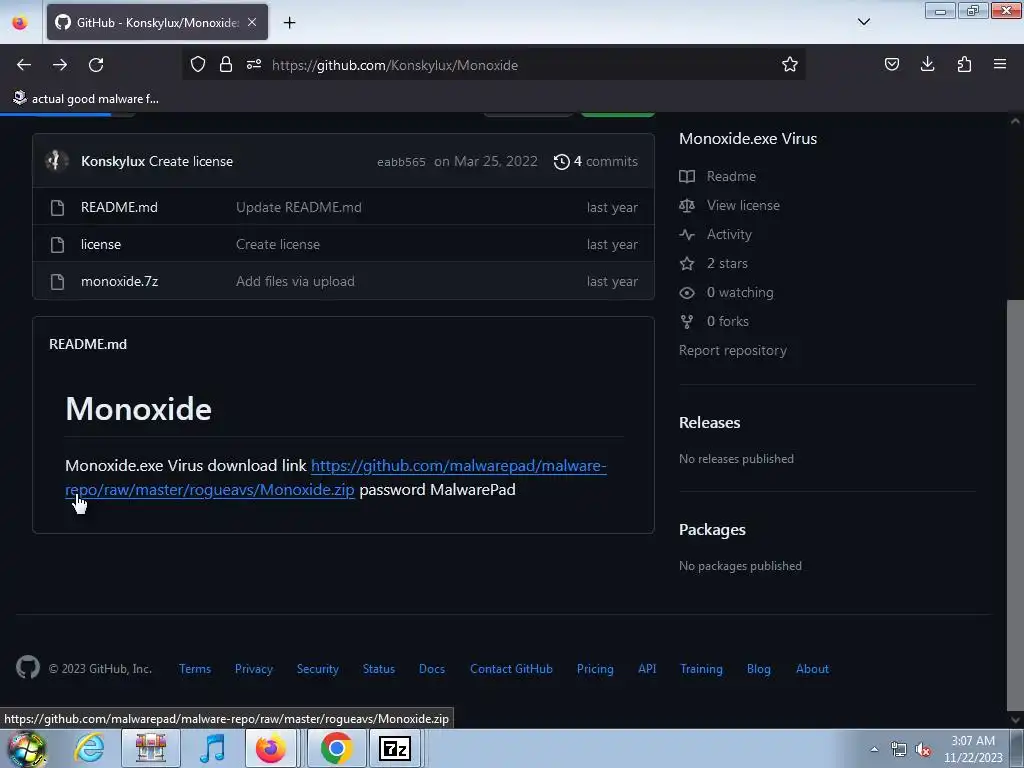Expand the list all tabs chevron
The width and height of the screenshot is (1024, 768).
click(x=863, y=22)
